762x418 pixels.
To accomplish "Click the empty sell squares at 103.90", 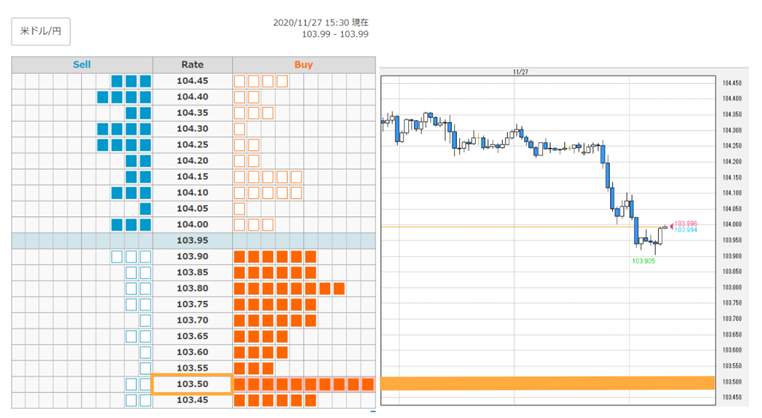I will (x=131, y=257).
